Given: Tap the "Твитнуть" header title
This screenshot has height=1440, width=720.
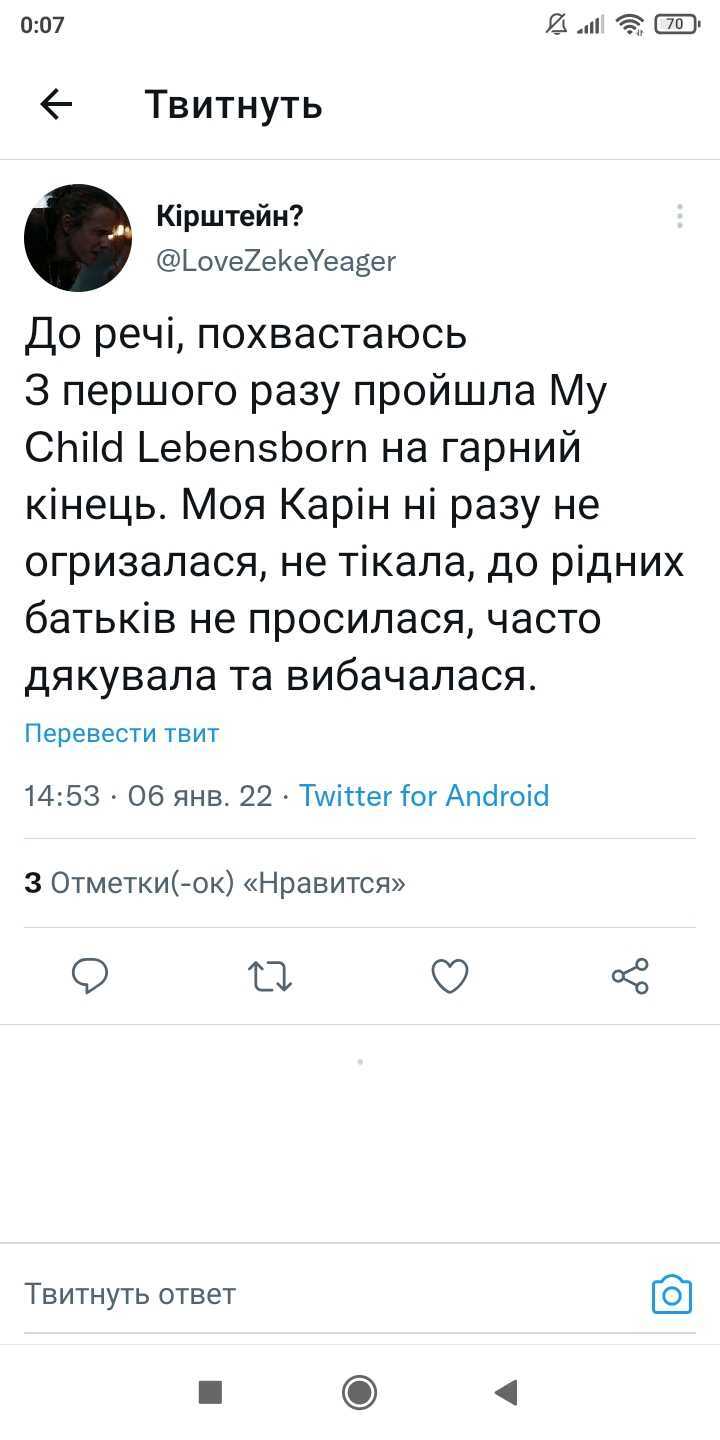Looking at the screenshot, I should (234, 104).
